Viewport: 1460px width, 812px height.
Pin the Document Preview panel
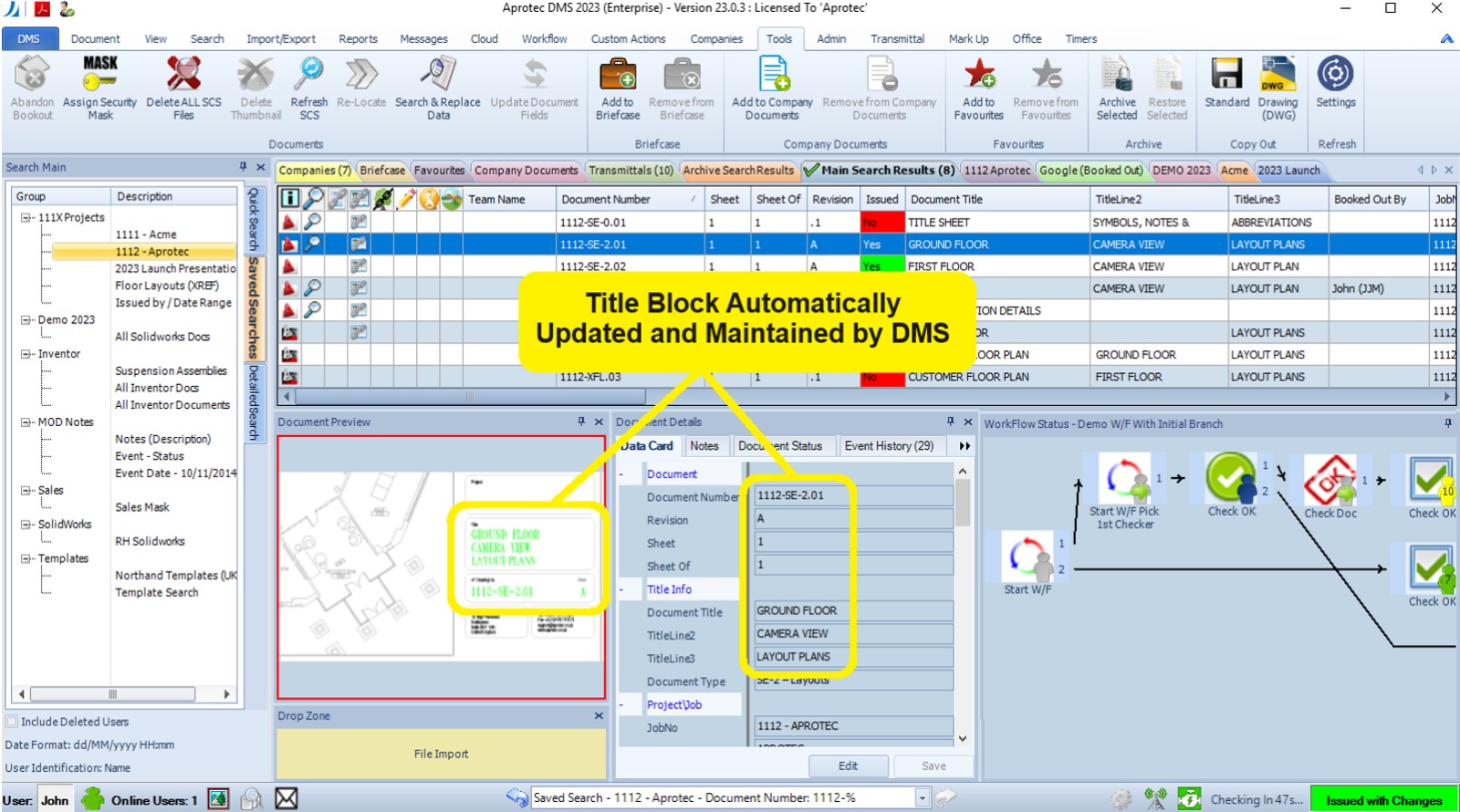(x=581, y=422)
